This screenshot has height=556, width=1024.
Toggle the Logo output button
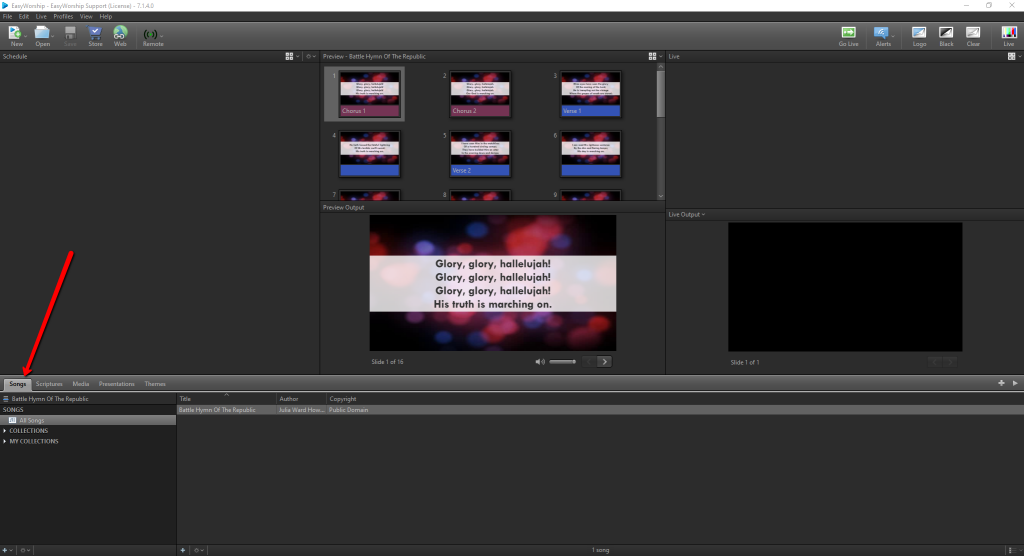pyautogui.click(x=919, y=36)
